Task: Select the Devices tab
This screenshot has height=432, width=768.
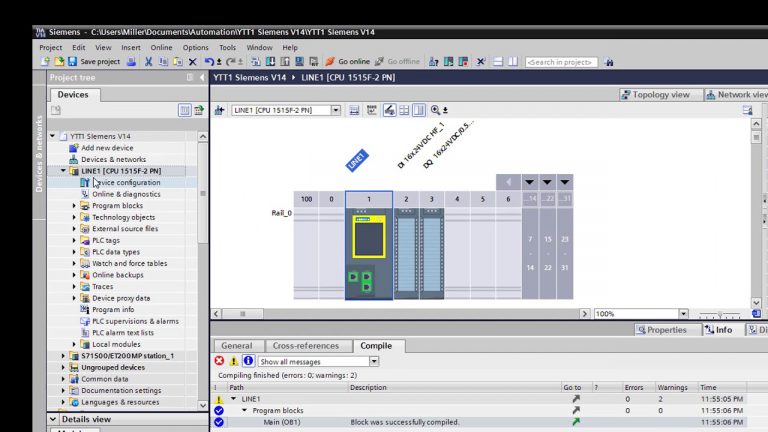Action: [x=73, y=95]
